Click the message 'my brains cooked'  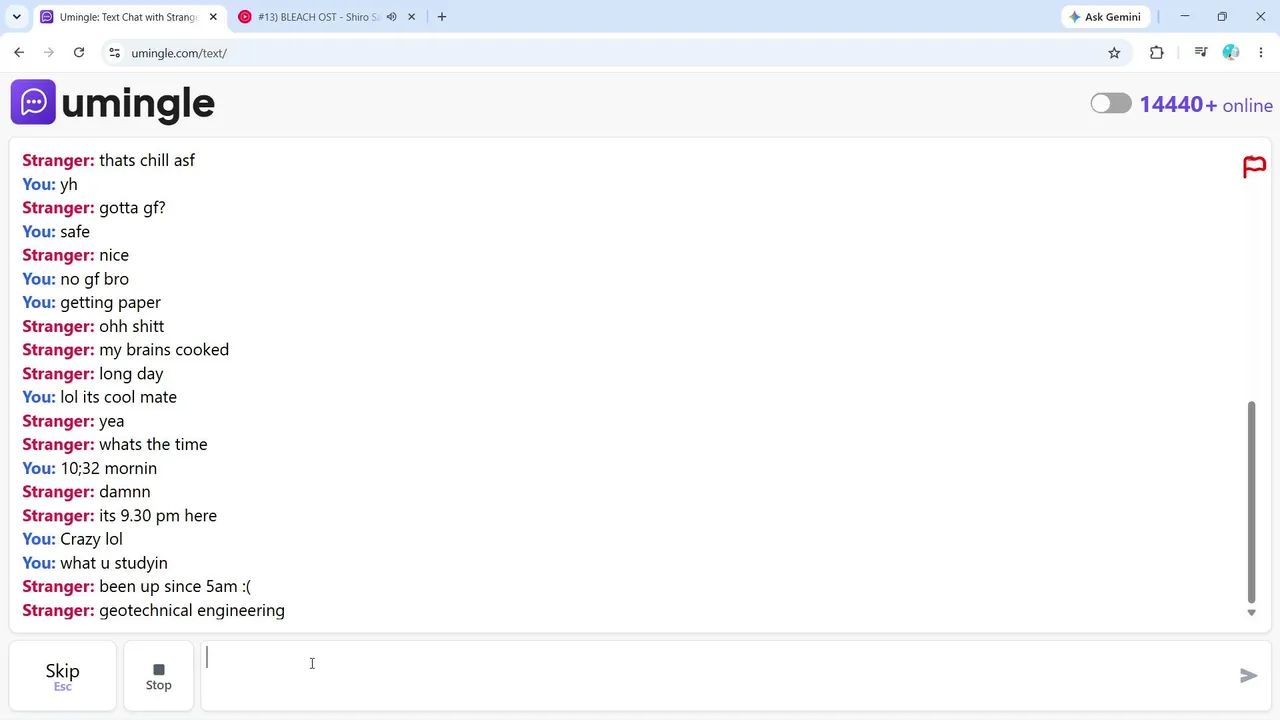164,350
